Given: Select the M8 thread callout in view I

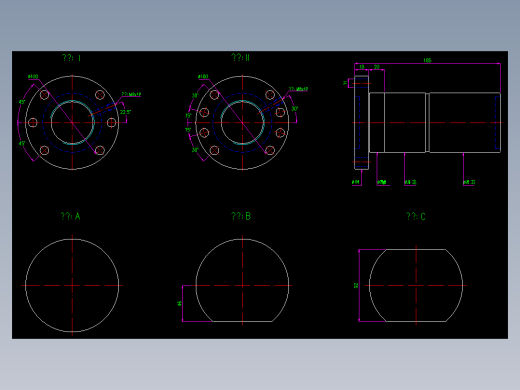Looking at the screenshot, I should tap(131, 94).
